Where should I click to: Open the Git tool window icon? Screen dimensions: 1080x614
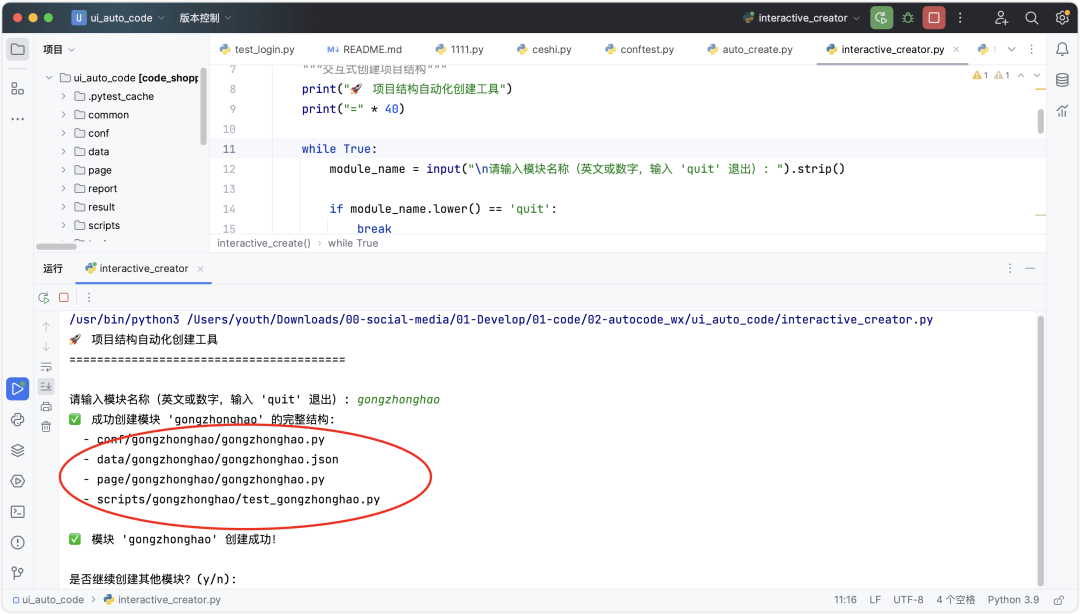[18, 573]
